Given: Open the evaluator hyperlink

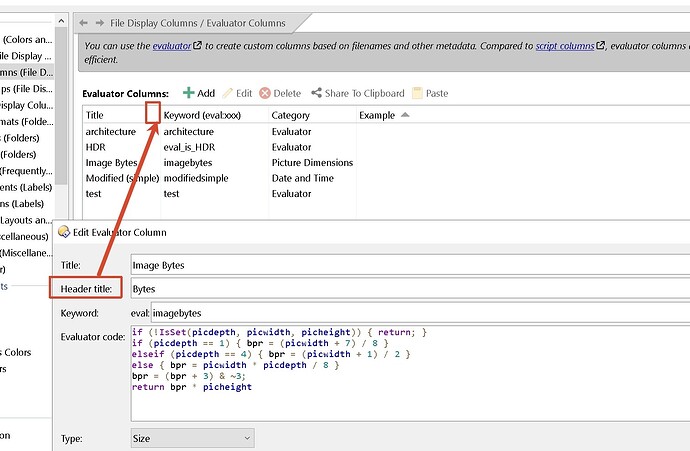Looking at the screenshot, I should point(171,45).
